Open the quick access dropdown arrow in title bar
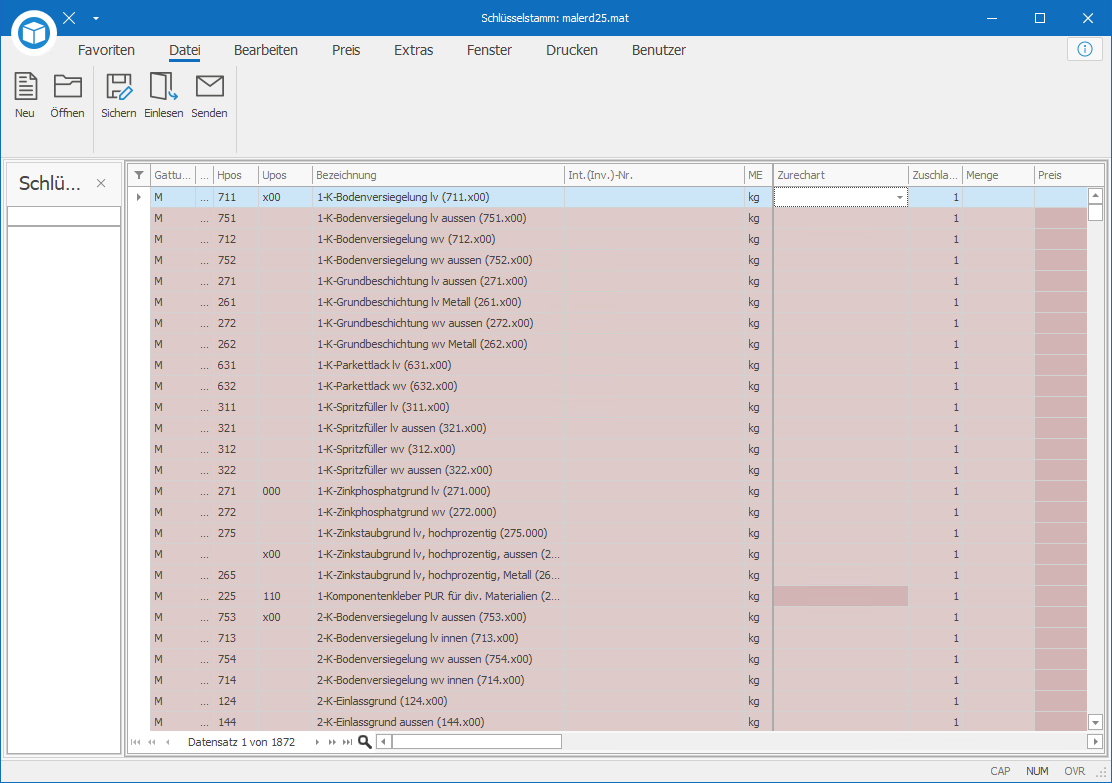This screenshot has height=783, width=1112. point(96,18)
